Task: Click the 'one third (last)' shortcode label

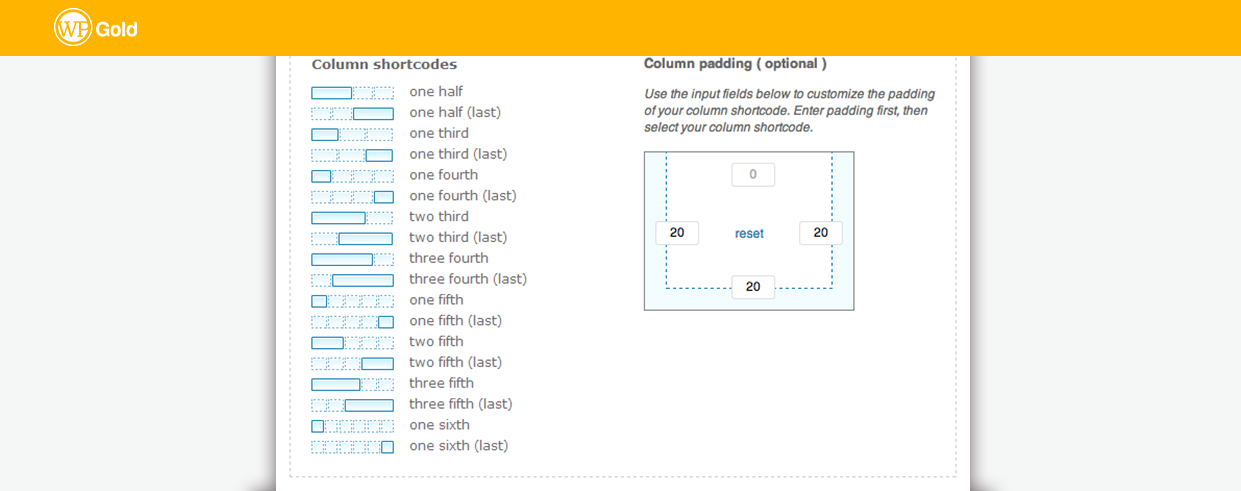Action: pyautogui.click(x=458, y=154)
